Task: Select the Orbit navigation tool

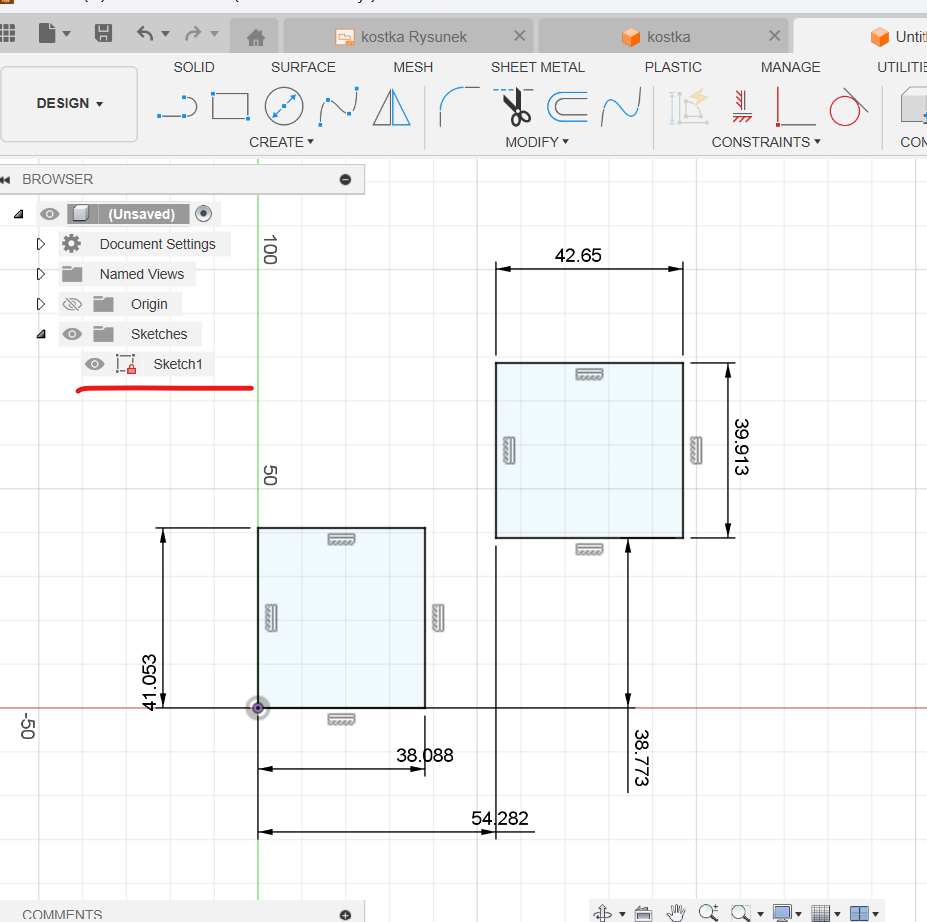Action: pyautogui.click(x=602, y=913)
